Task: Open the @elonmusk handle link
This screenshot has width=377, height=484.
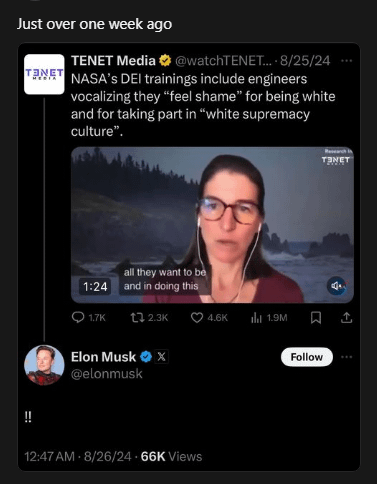Action: pyautogui.click(x=107, y=374)
